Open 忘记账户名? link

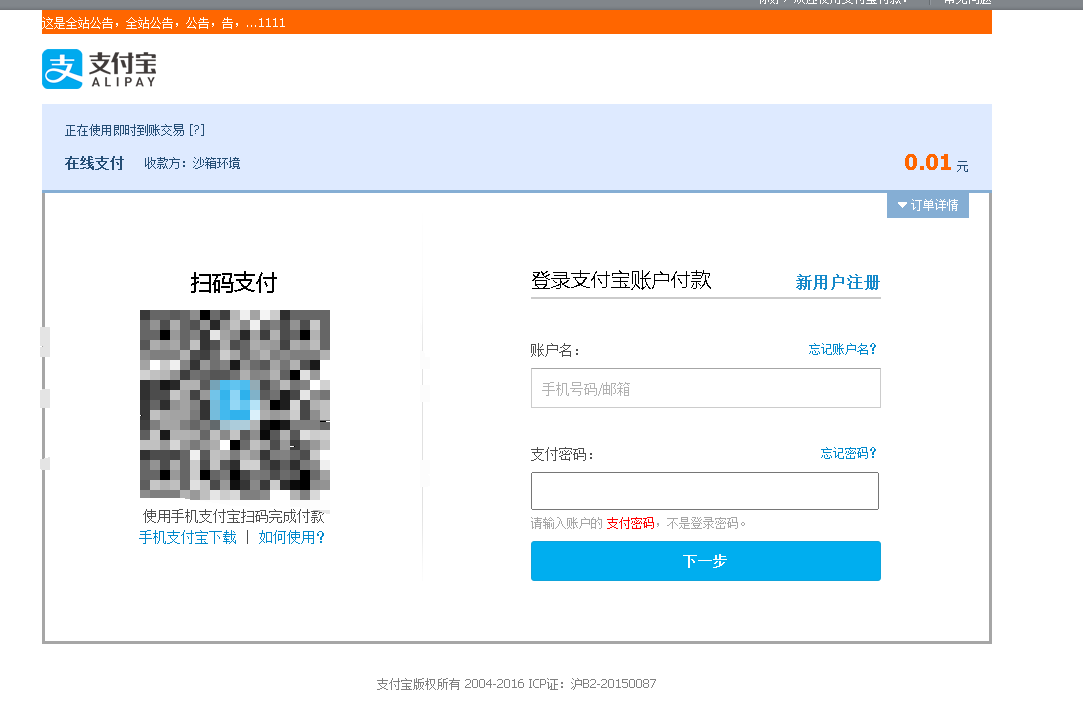(x=842, y=349)
